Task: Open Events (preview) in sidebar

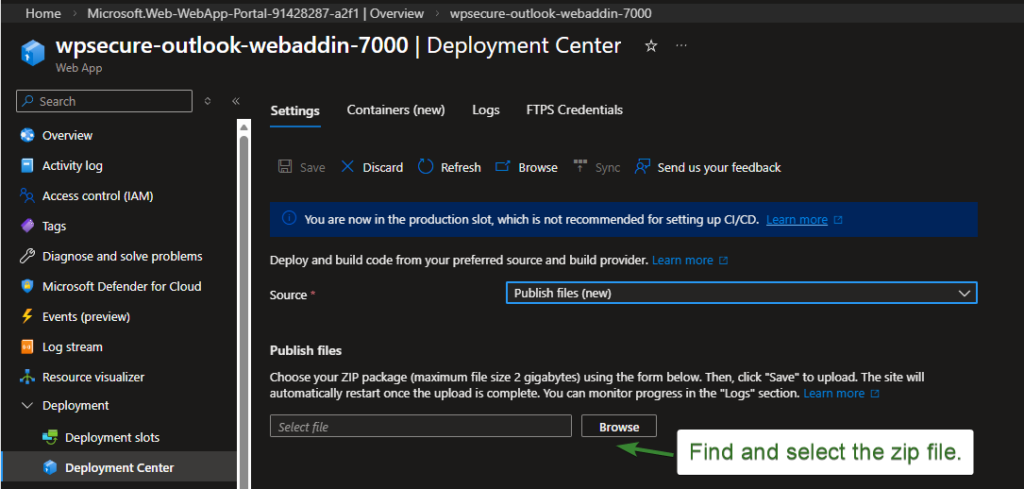Action: 86,316
